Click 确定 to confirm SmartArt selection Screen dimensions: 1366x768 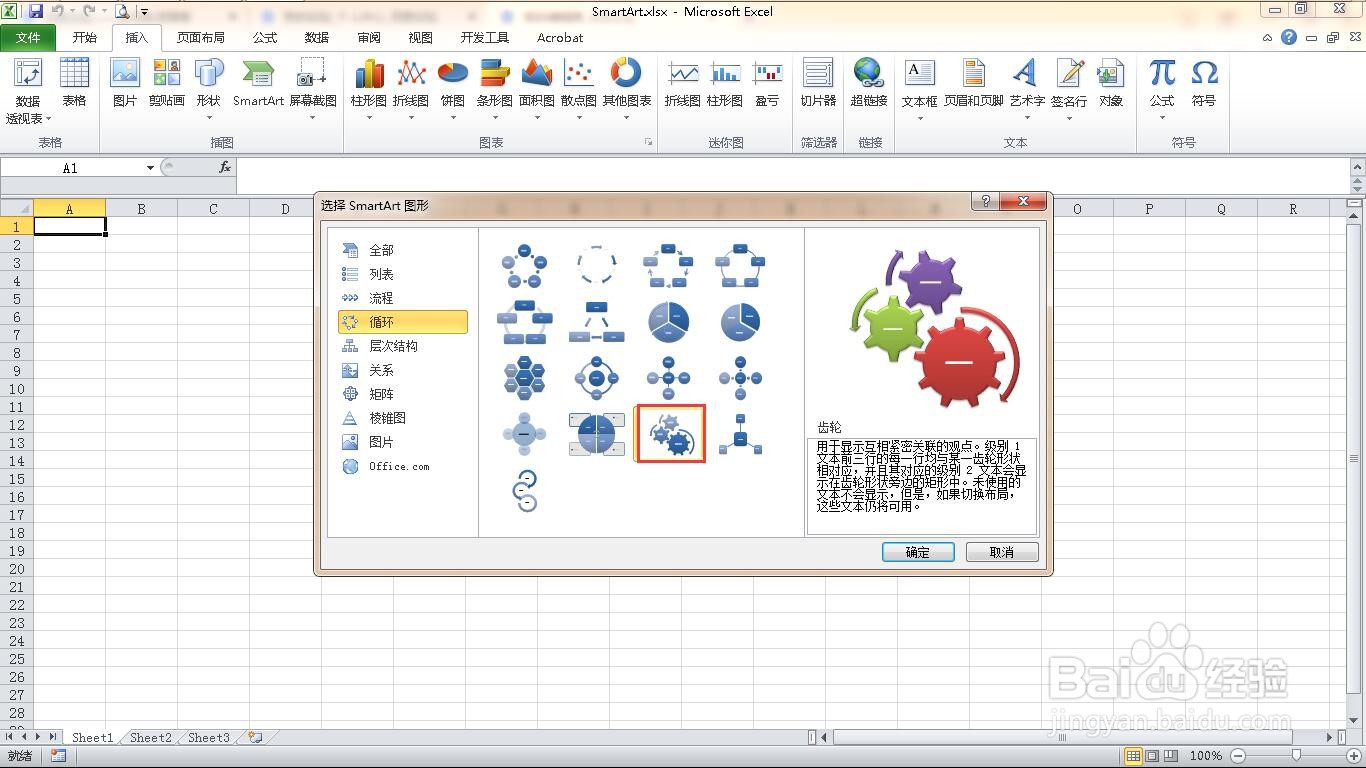(918, 552)
